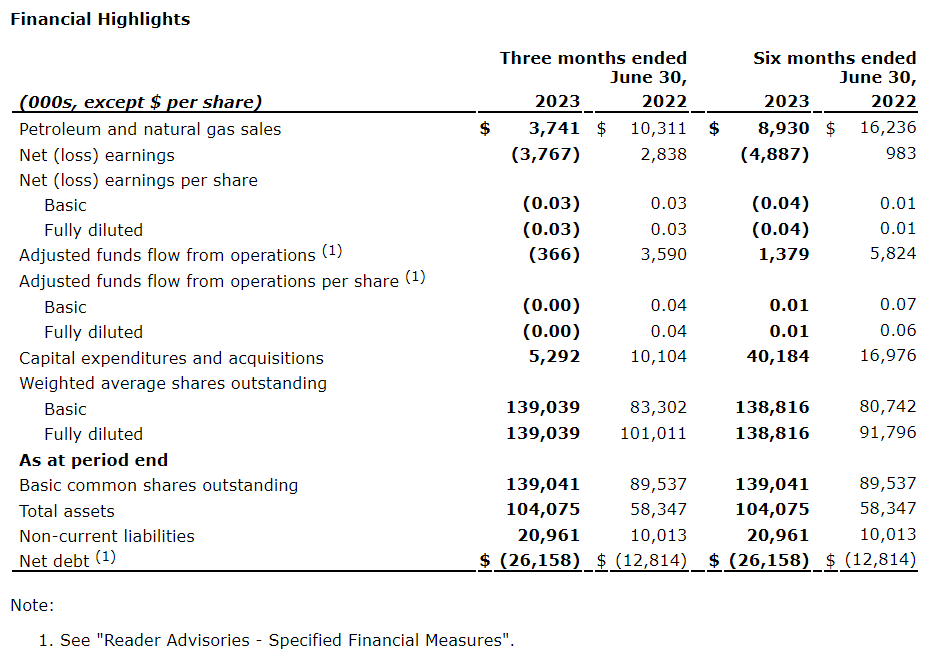Click the footnote marker next to Net debt
Screen dimensions: 937x652
tap(106, 556)
